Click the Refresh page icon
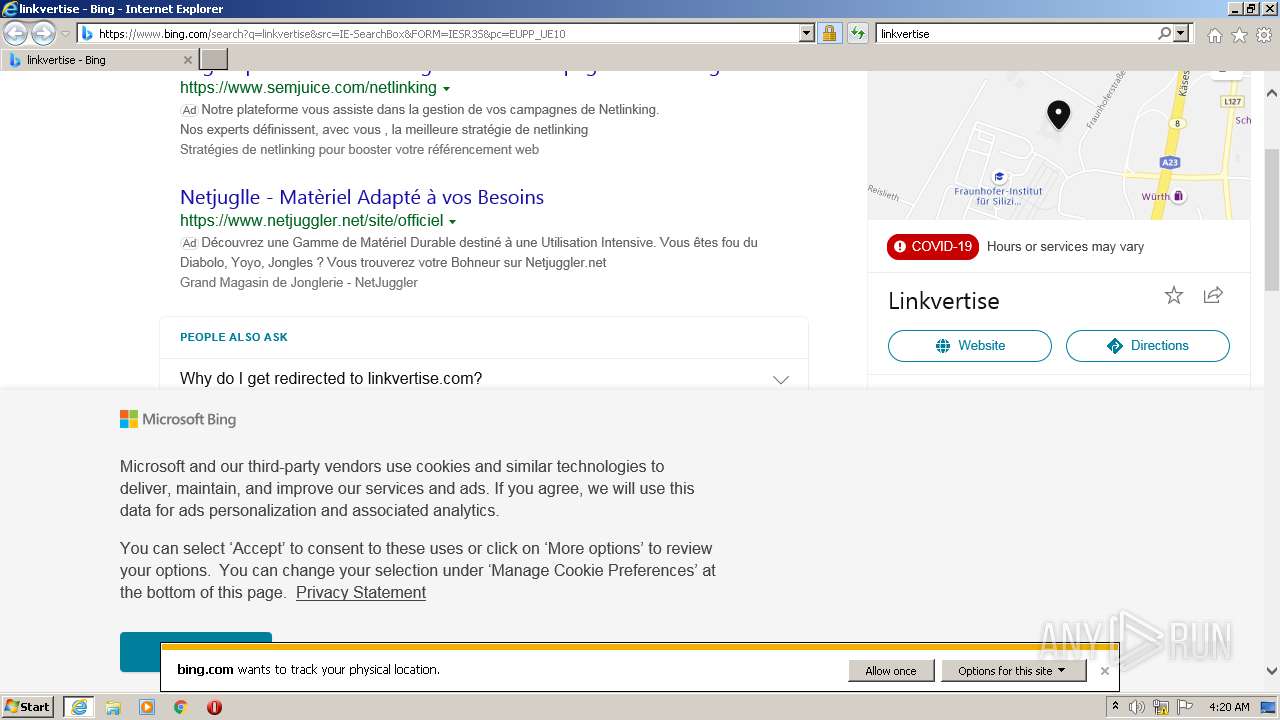Viewport: 1280px width, 720px height. tap(857, 33)
